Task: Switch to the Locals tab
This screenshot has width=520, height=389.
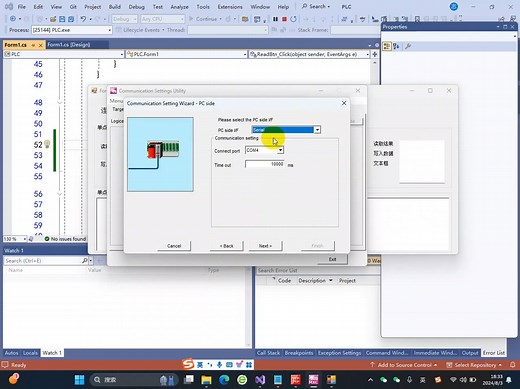Action: pyautogui.click(x=30, y=353)
